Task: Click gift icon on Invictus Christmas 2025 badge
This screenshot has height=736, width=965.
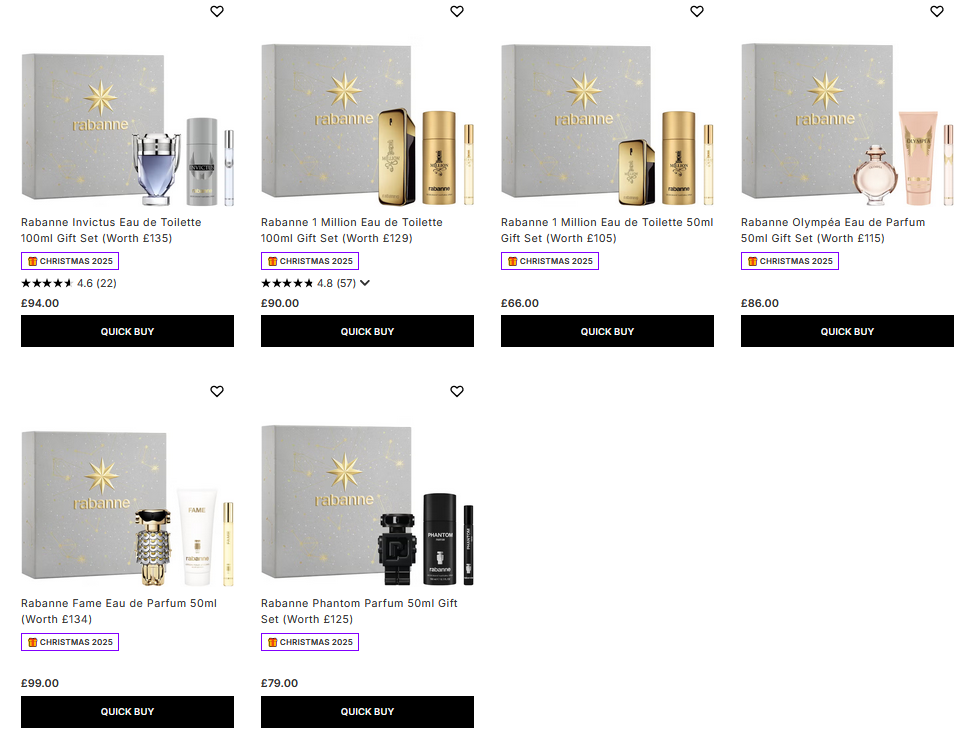Action: [30, 261]
